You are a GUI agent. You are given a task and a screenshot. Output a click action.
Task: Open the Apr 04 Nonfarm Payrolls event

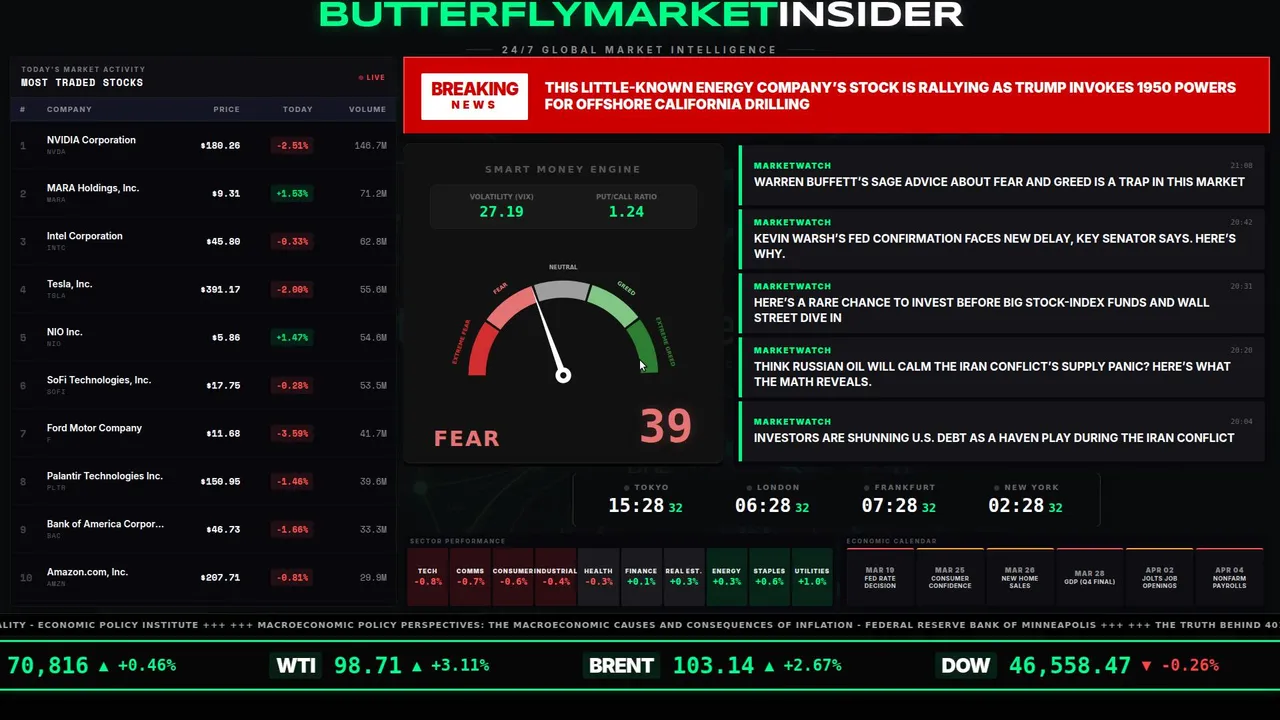pyautogui.click(x=1230, y=577)
